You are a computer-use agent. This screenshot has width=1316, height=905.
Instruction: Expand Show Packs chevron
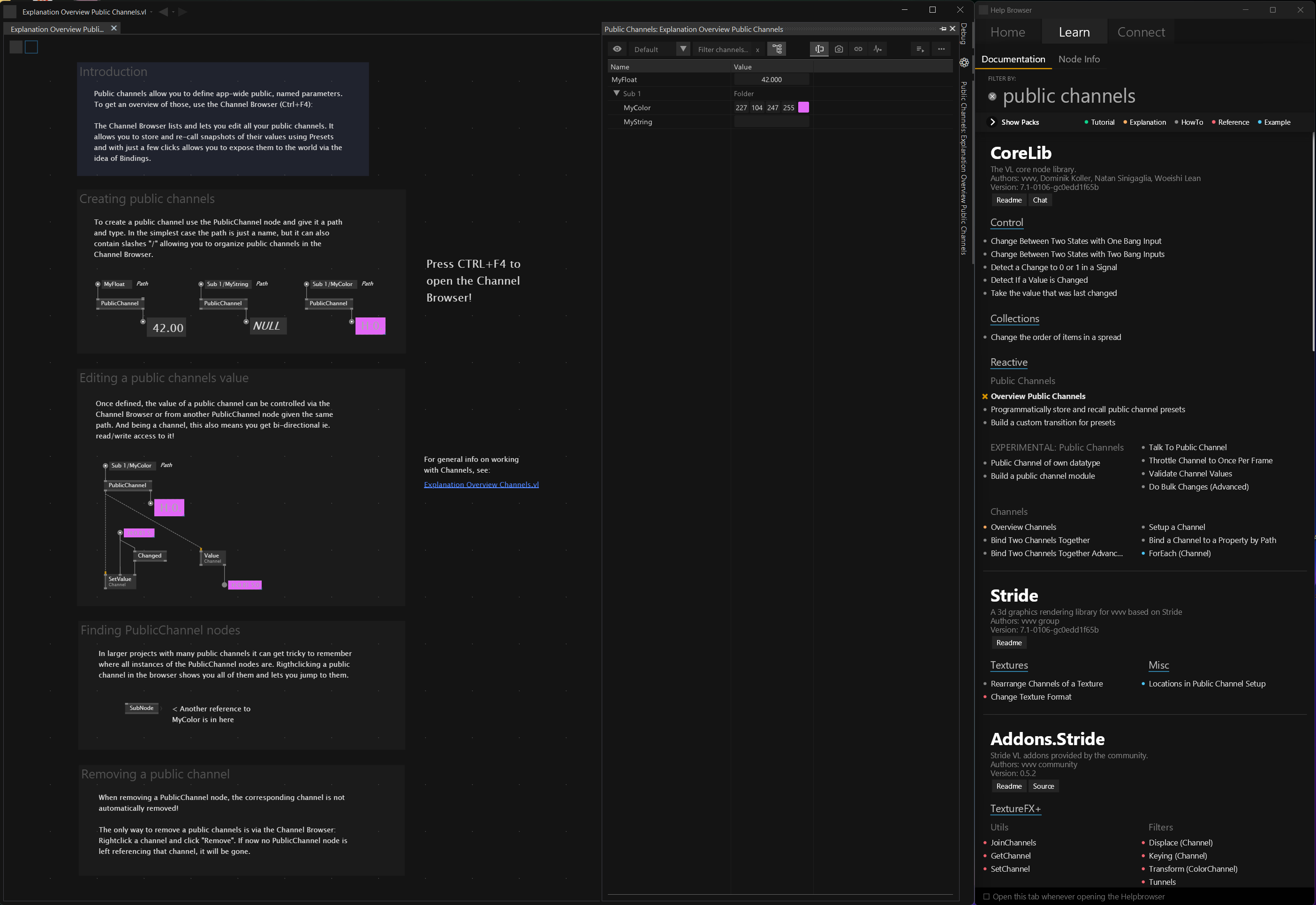pos(993,122)
